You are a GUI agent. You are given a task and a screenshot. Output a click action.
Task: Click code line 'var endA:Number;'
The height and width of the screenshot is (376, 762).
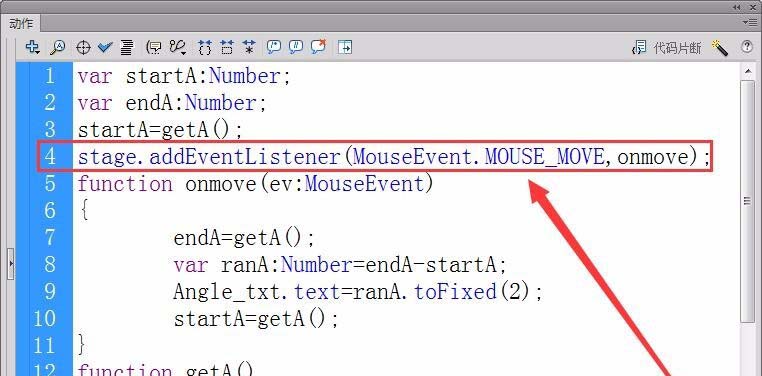click(172, 103)
